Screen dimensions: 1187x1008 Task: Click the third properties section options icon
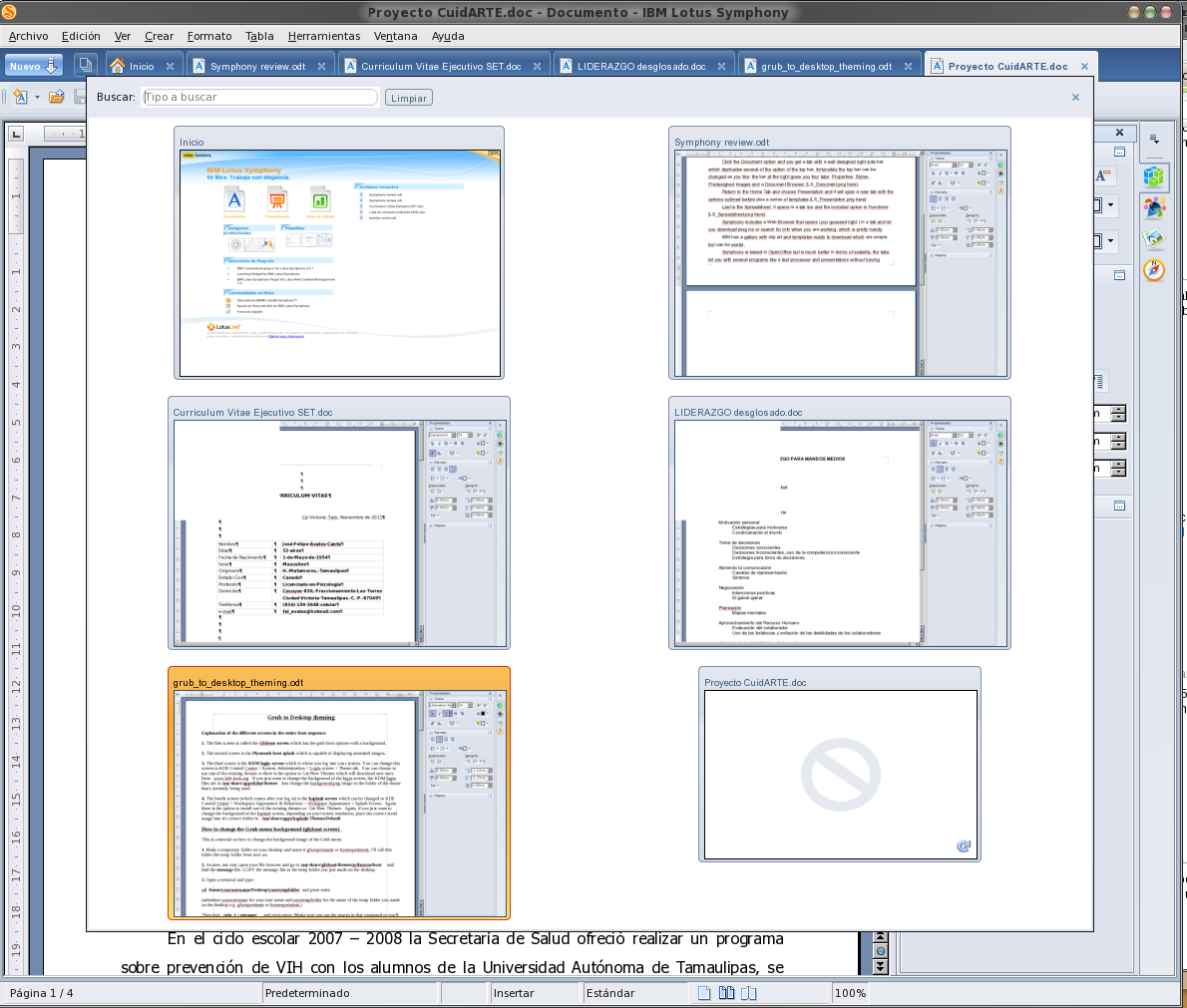tap(1119, 505)
